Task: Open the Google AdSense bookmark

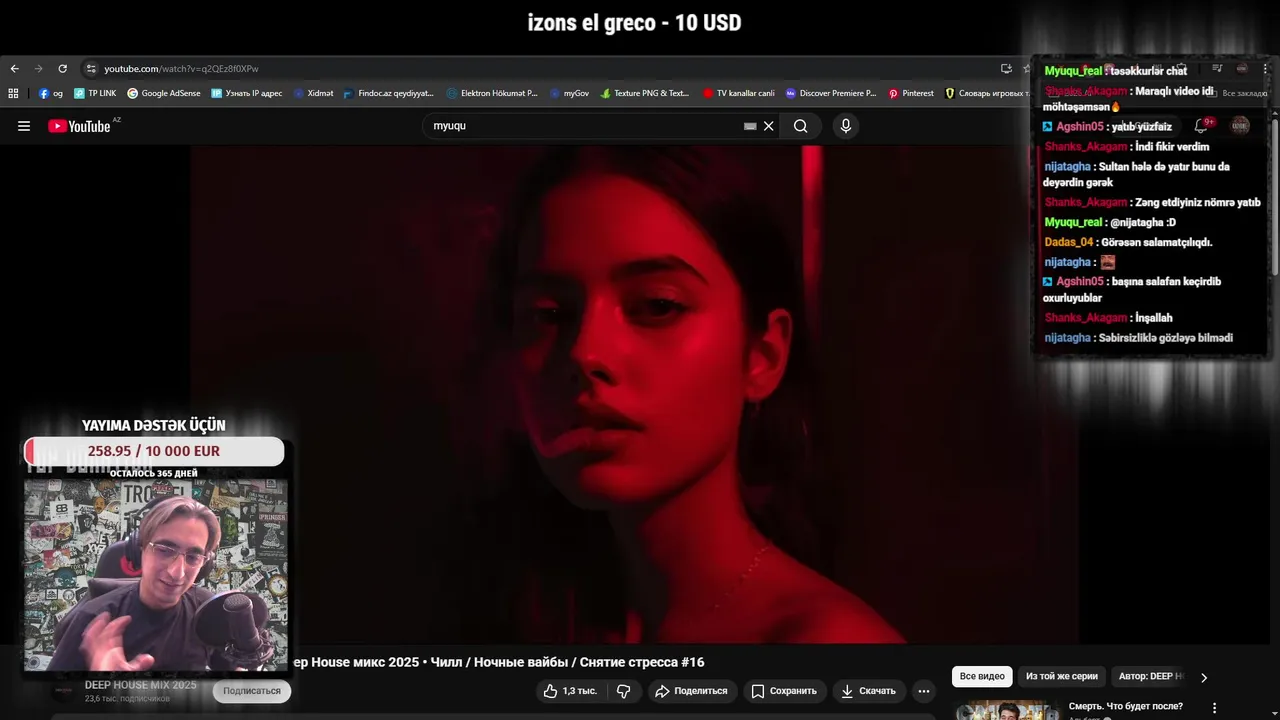Action: pos(164,93)
